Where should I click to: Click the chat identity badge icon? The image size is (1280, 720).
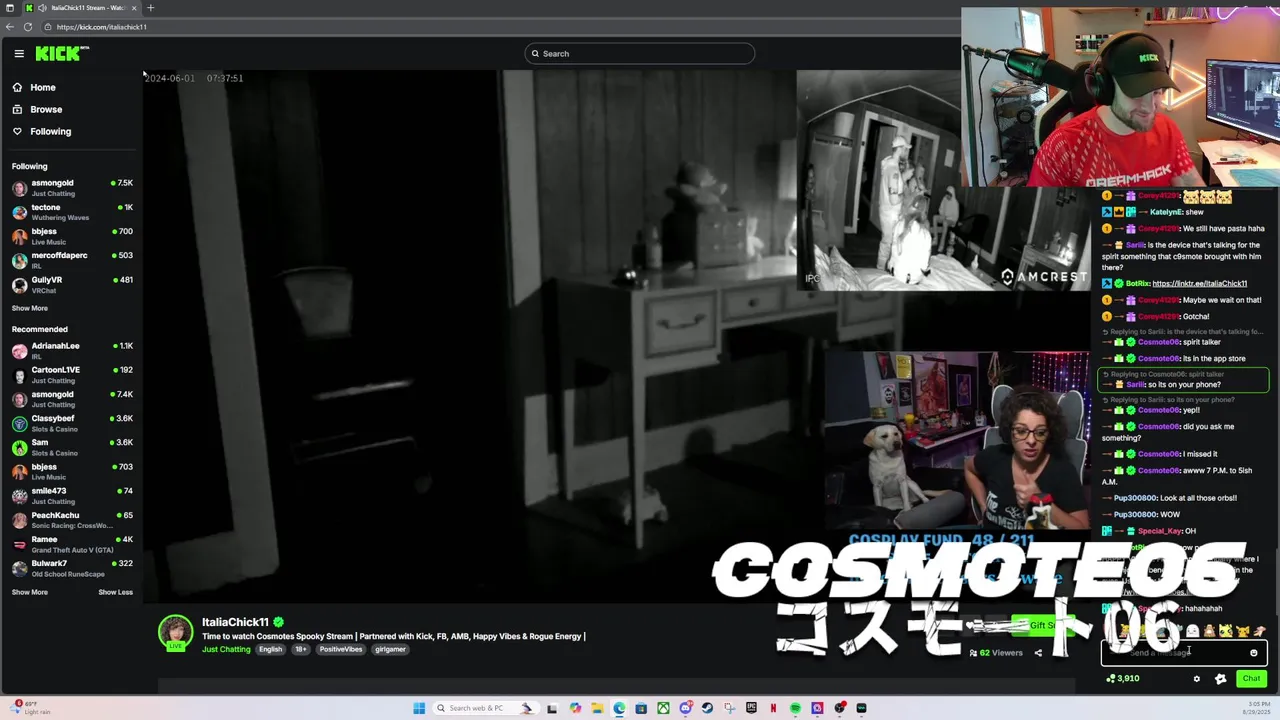(1221, 679)
